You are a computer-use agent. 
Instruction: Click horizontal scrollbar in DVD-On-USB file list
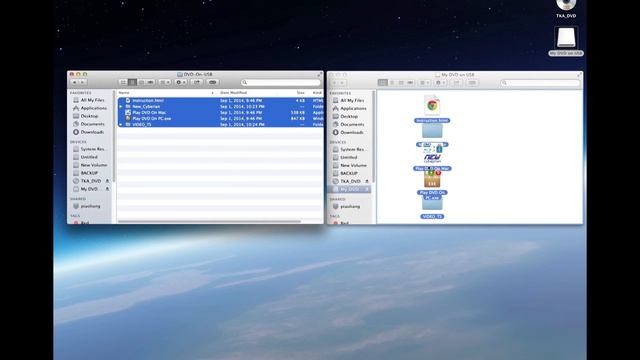coord(209,222)
